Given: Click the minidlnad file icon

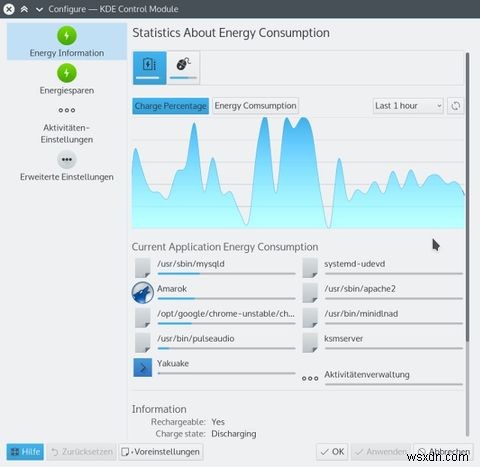Looking at the screenshot, I should (x=310, y=317).
